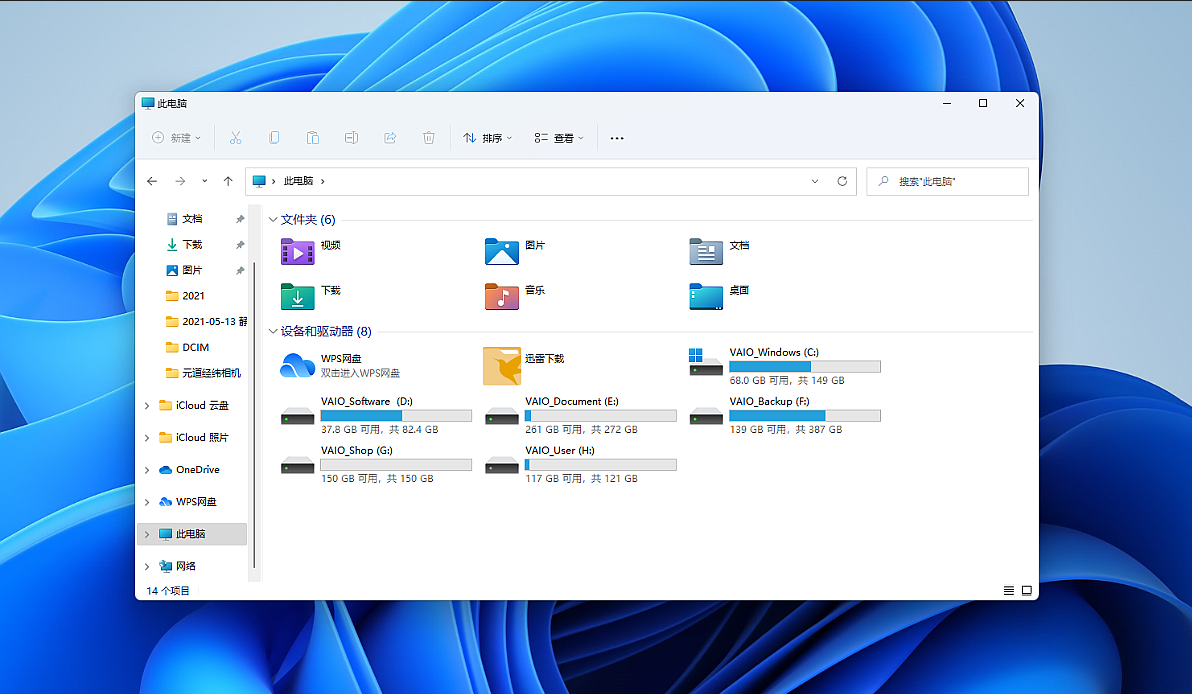This screenshot has height=694, width=1192.
Task: Open recent locations dropdown near navigation arrows
Action: (204, 181)
